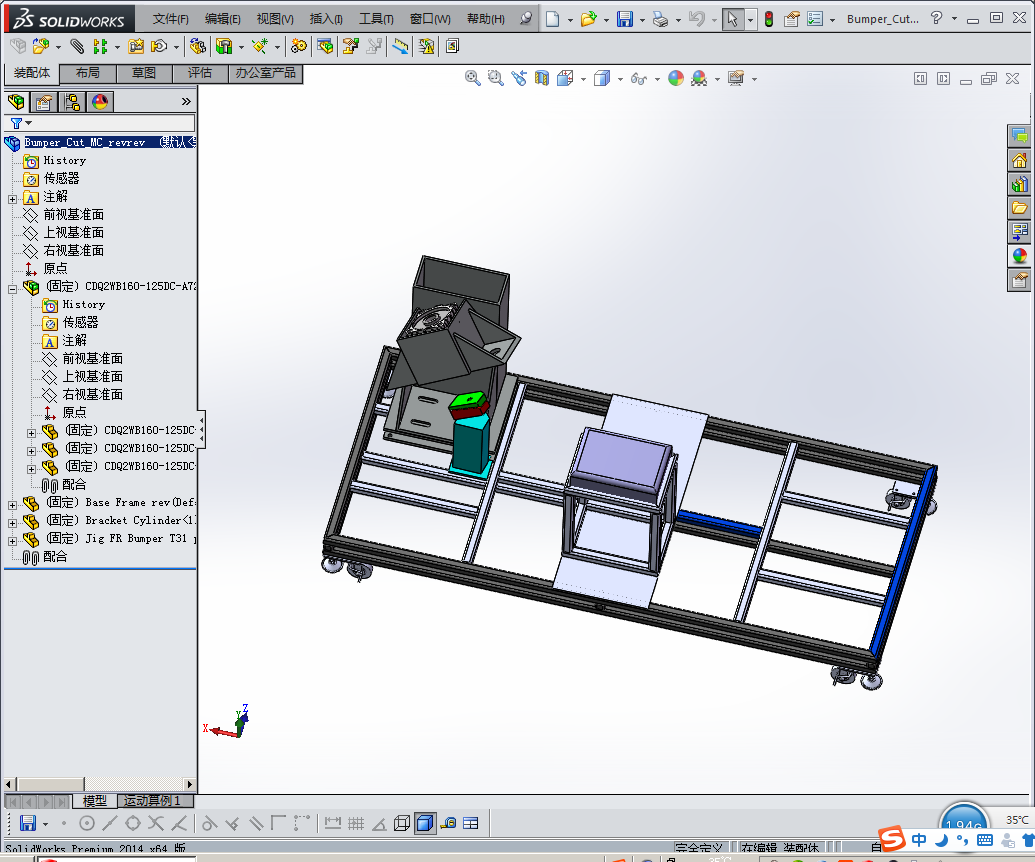Expand the Bracket Cylinder component
Screen dimensions: 1035x862
click(12, 523)
